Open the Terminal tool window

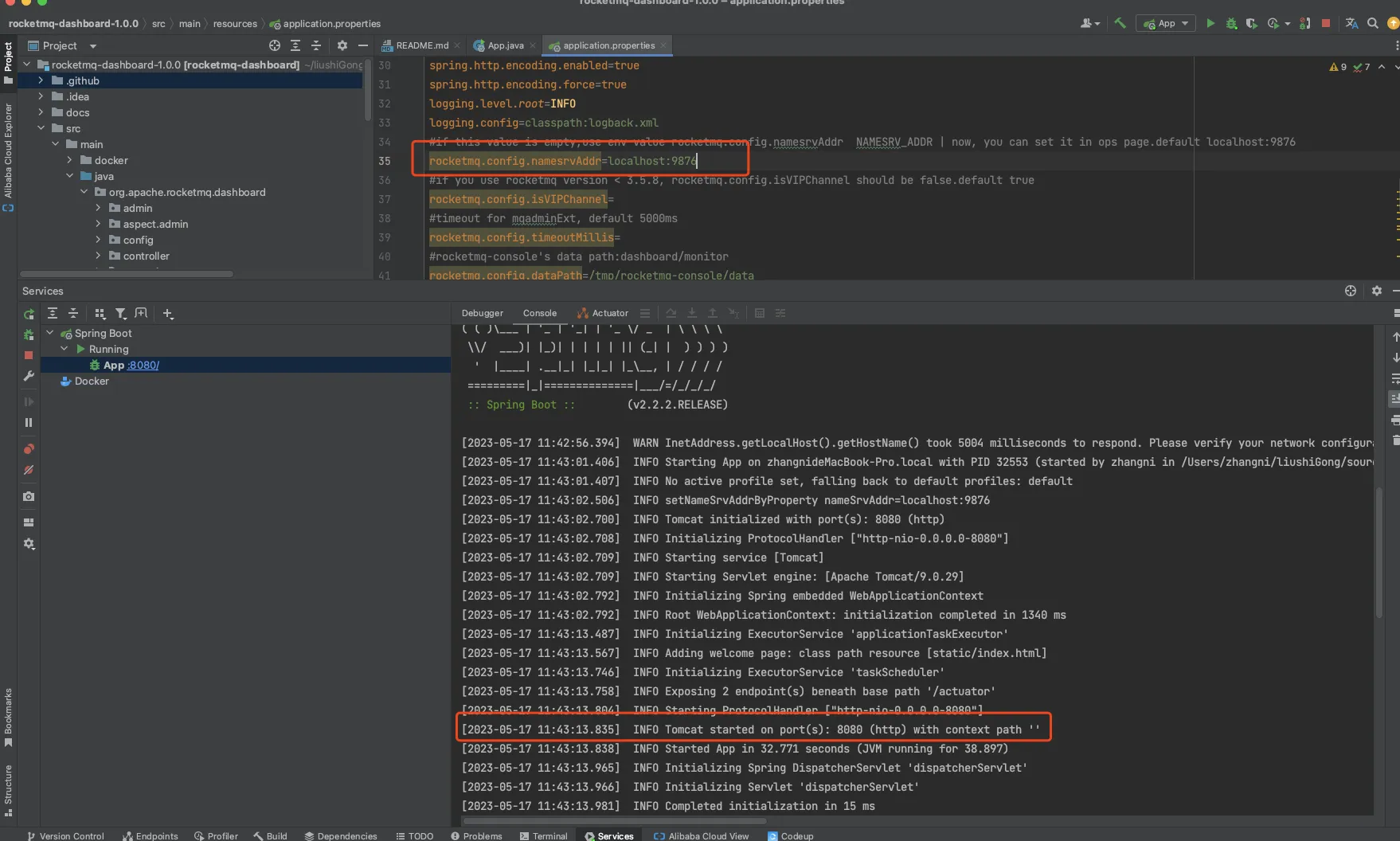(544, 835)
